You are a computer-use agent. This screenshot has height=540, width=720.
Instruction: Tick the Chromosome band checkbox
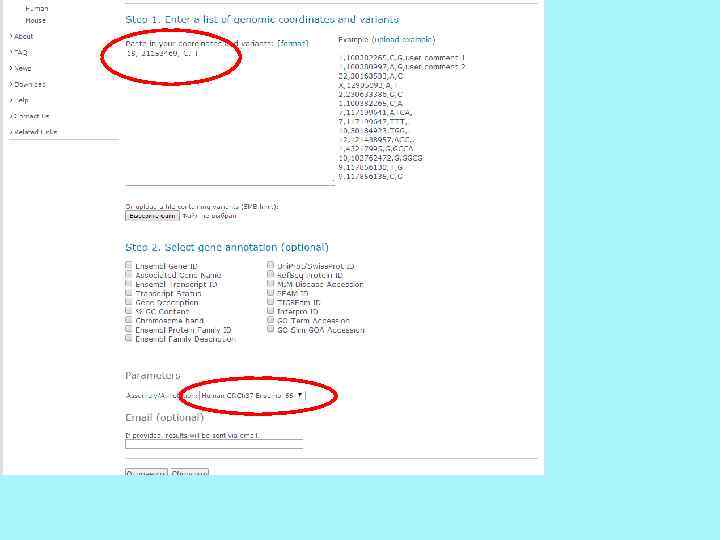click(x=129, y=320)
